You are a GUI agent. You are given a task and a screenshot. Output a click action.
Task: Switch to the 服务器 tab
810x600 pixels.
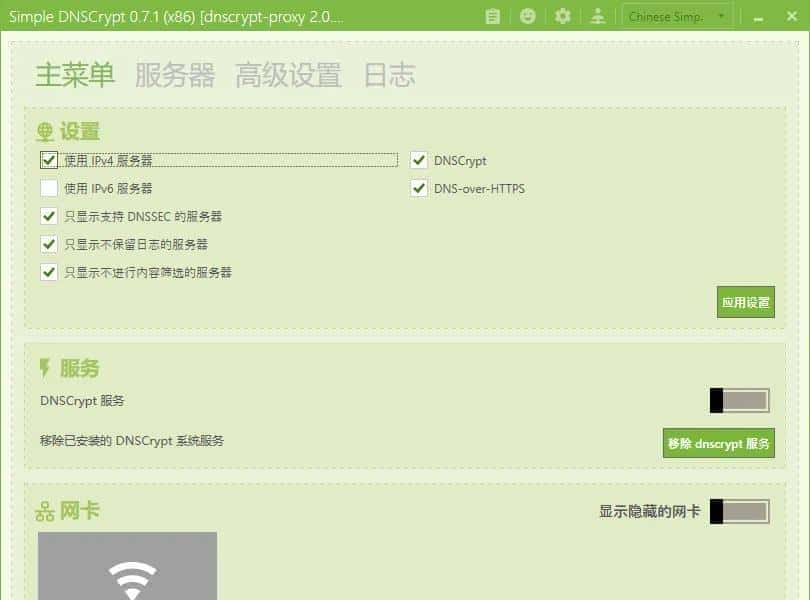177,75
